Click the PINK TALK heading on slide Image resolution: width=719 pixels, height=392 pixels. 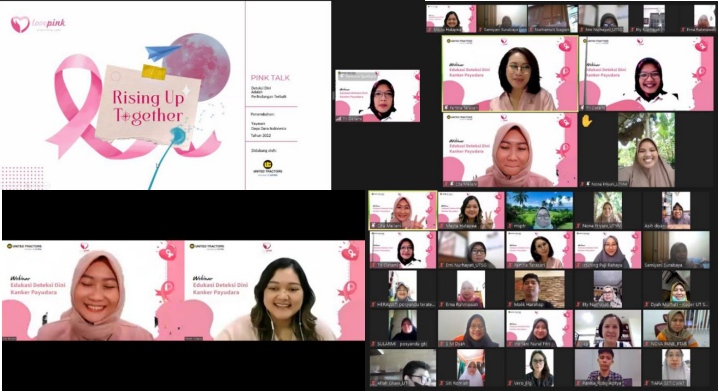(x=270, y=78)
